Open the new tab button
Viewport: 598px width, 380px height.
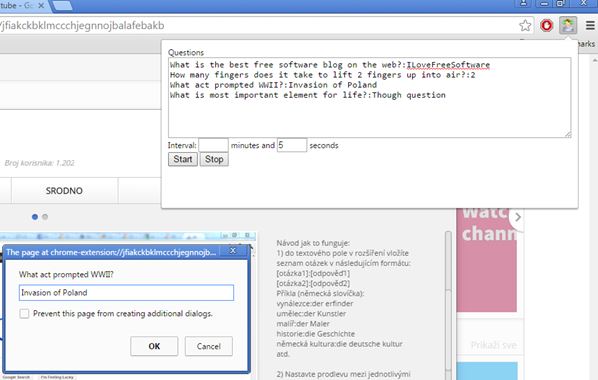click(x=62, y=6)
